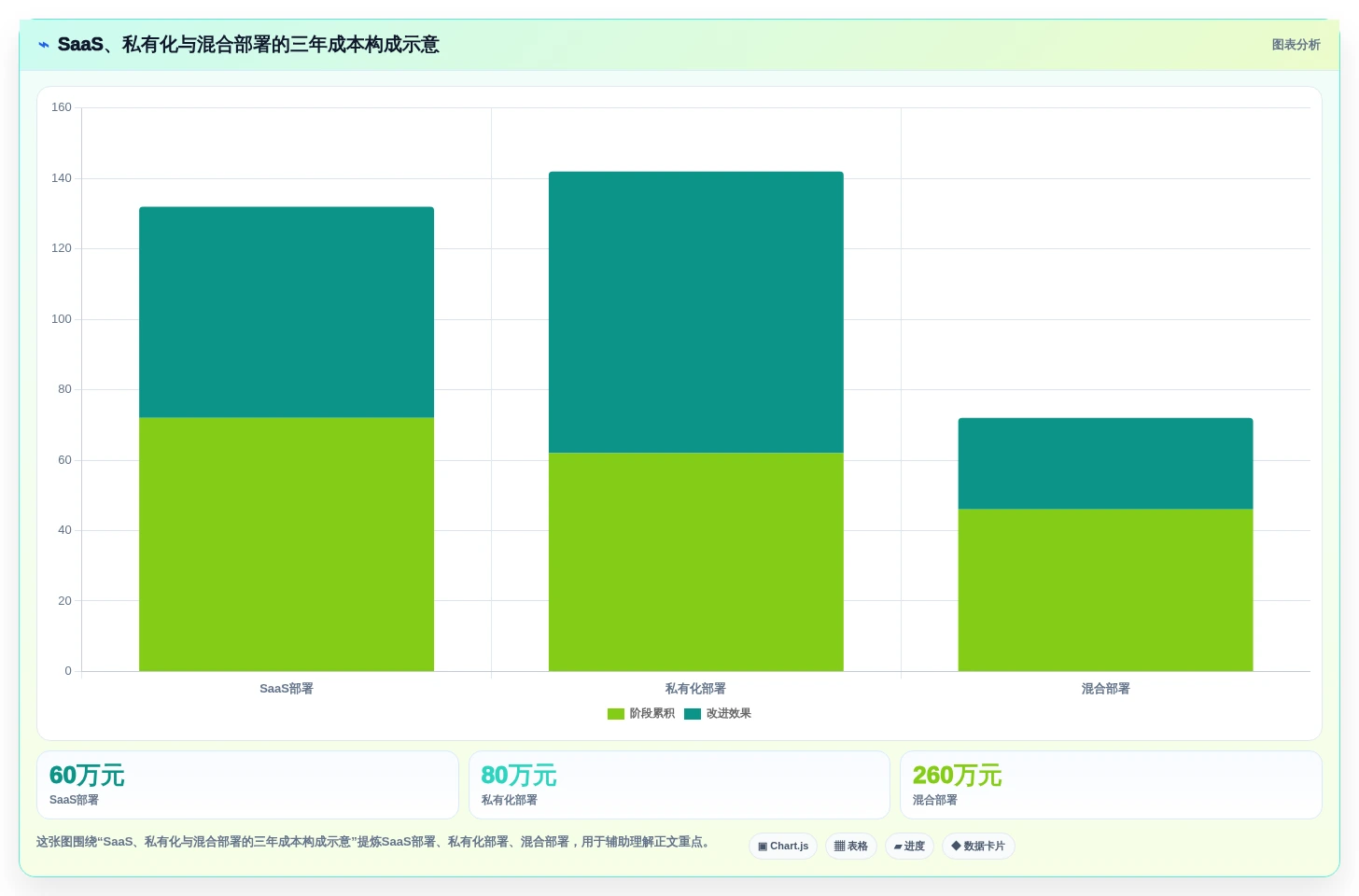Click the 数据卡片 tag chip
The image size is (1359, 896).
click(x=978, y=847)
